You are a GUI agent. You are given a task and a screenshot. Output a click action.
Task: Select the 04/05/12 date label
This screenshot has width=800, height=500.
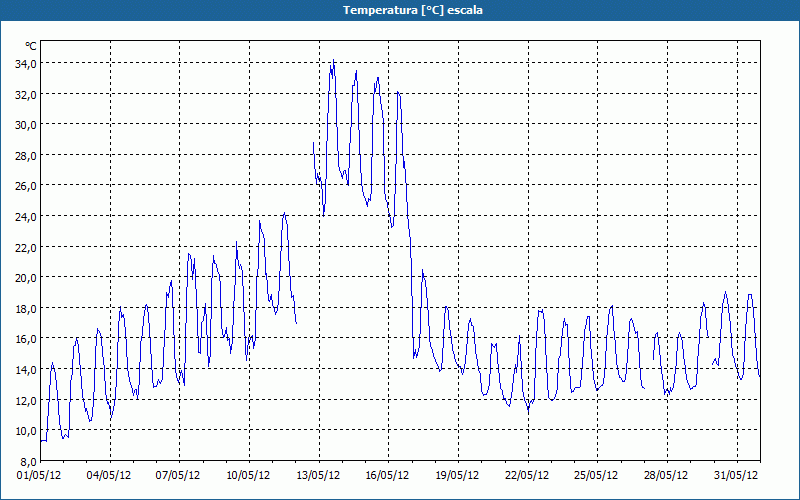point(109,476)
